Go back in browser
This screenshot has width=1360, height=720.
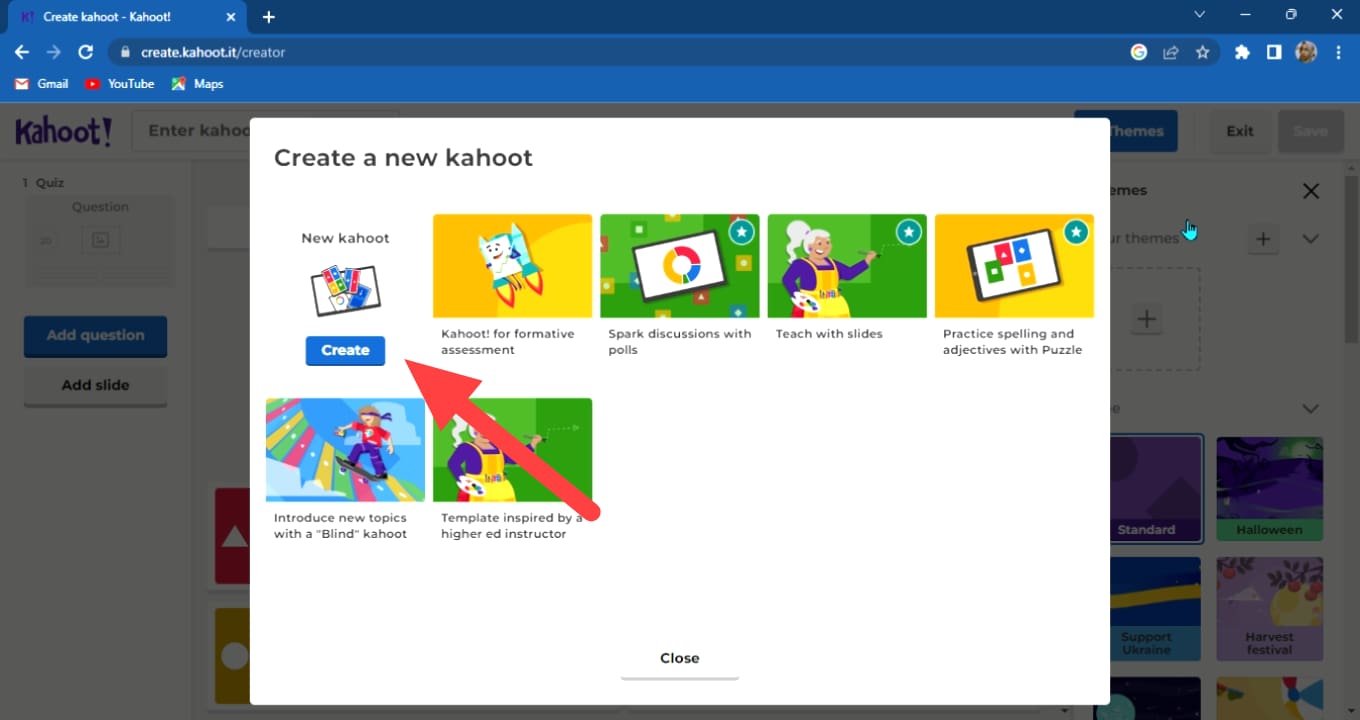[22, 52]
